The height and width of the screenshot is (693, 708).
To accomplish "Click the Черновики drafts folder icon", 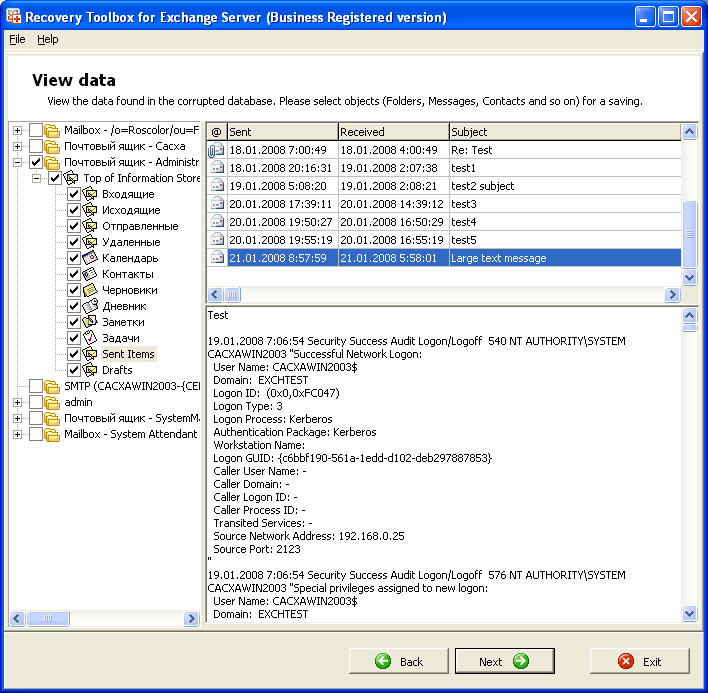I will 90,290.
